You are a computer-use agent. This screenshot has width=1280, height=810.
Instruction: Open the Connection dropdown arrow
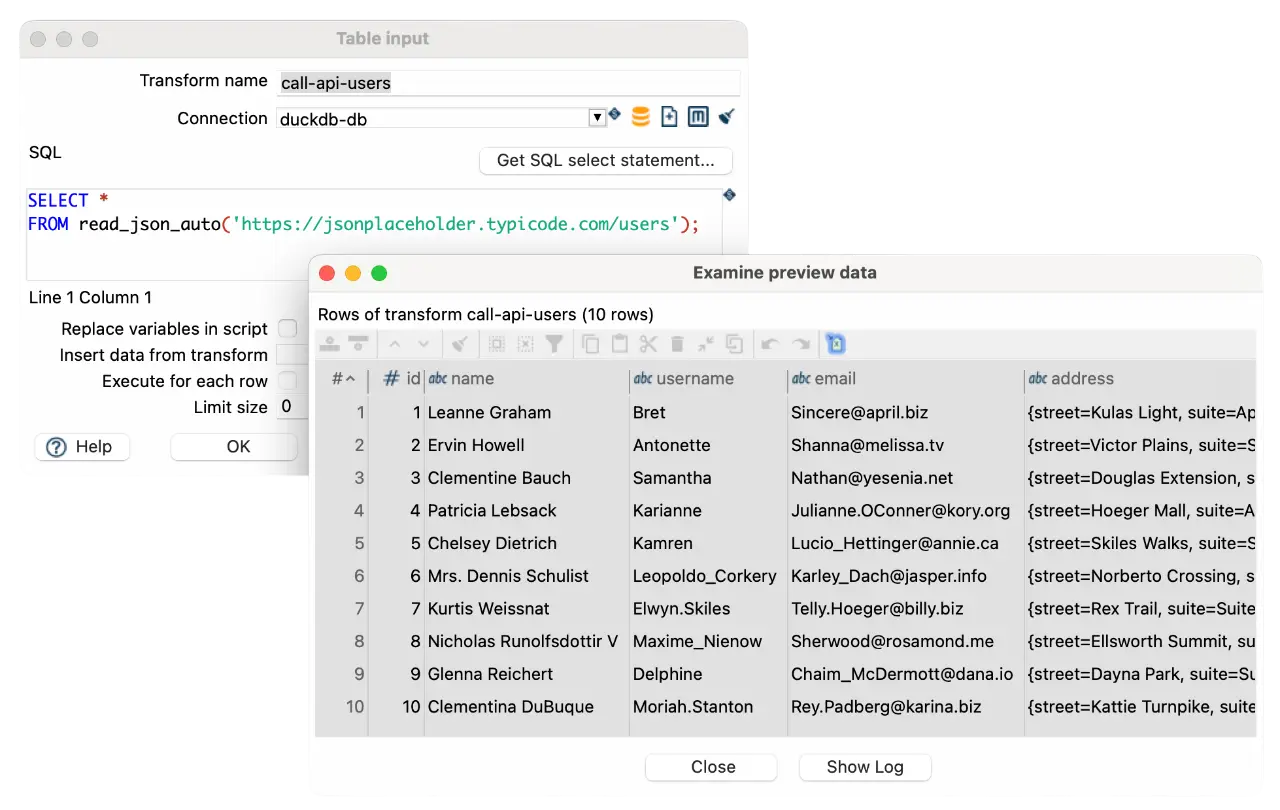(597, 118)
